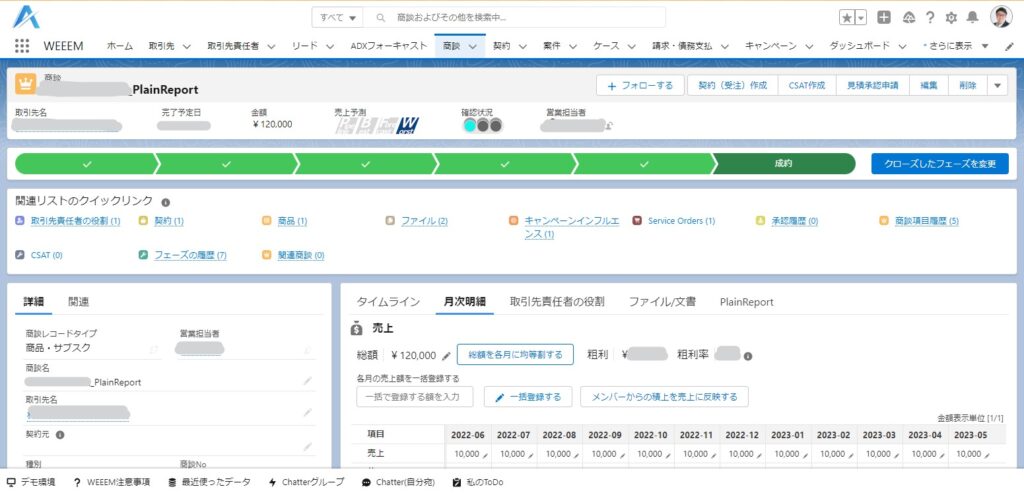Click the first completed stage in path

tap(87, 164)
